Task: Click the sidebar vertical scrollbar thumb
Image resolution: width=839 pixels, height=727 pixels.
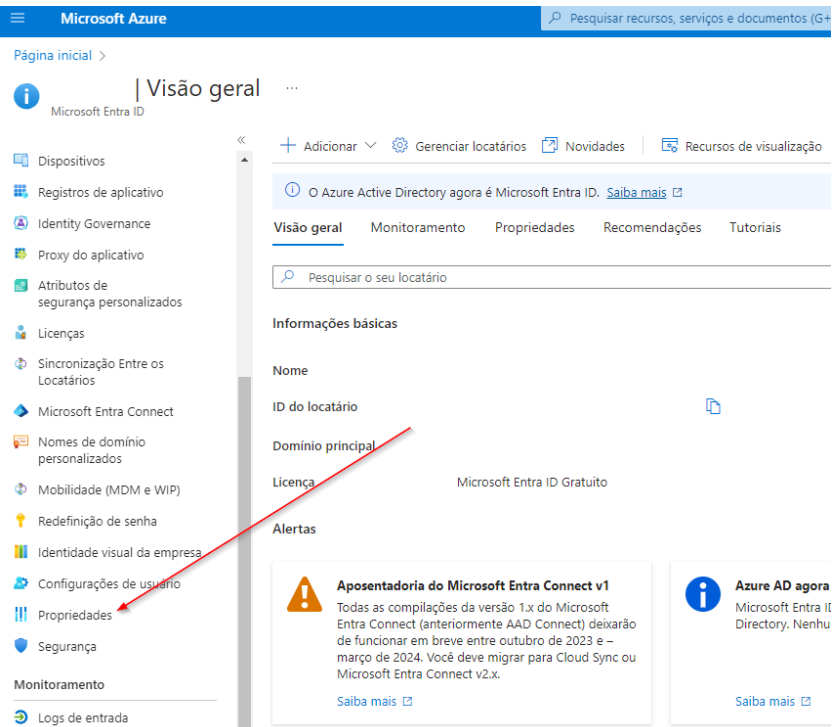Action: pyautogui.click(x=245, y=551)
